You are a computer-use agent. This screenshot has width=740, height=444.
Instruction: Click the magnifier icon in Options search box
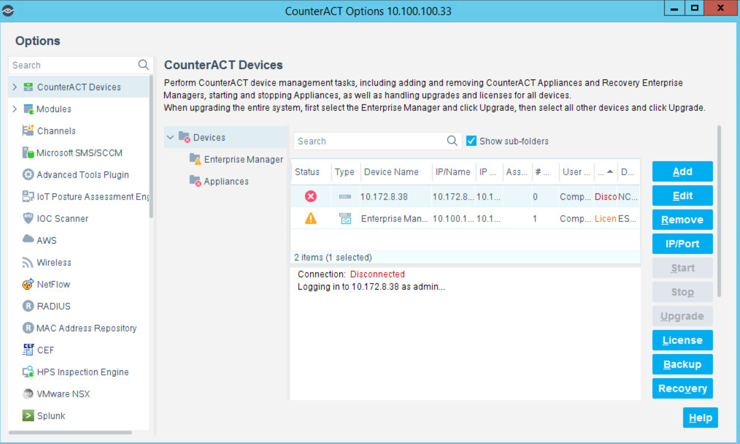[143, 65]
